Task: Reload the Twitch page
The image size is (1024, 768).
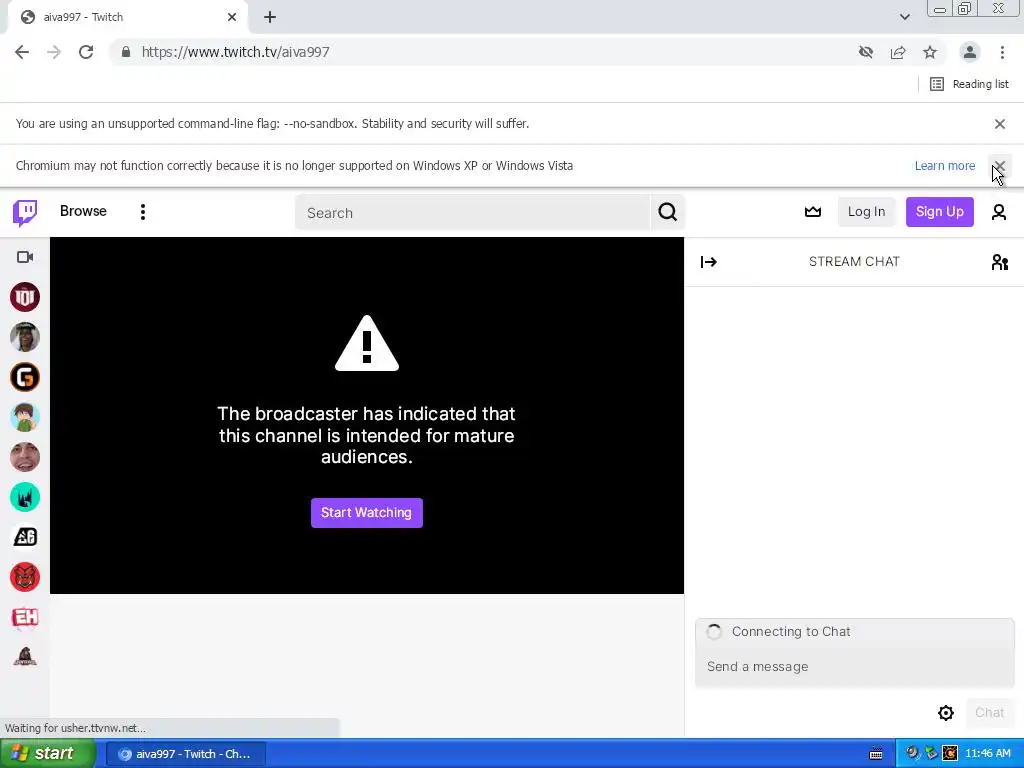Action: [x=86, y=52]
